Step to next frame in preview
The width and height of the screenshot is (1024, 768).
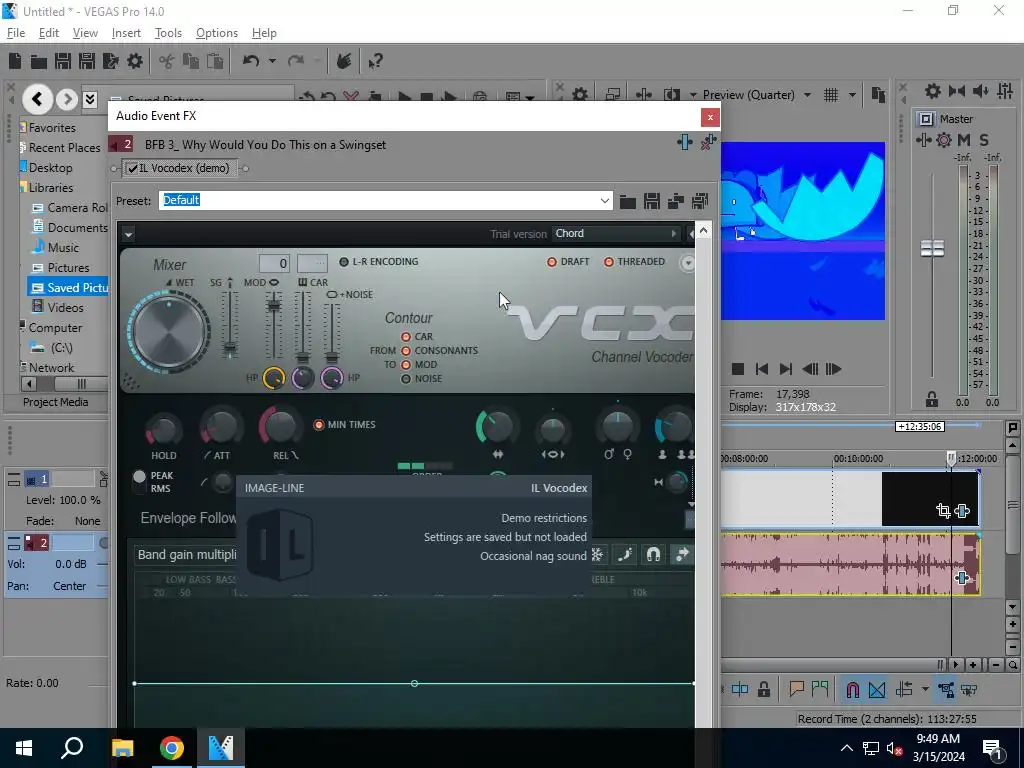(833, 370)
